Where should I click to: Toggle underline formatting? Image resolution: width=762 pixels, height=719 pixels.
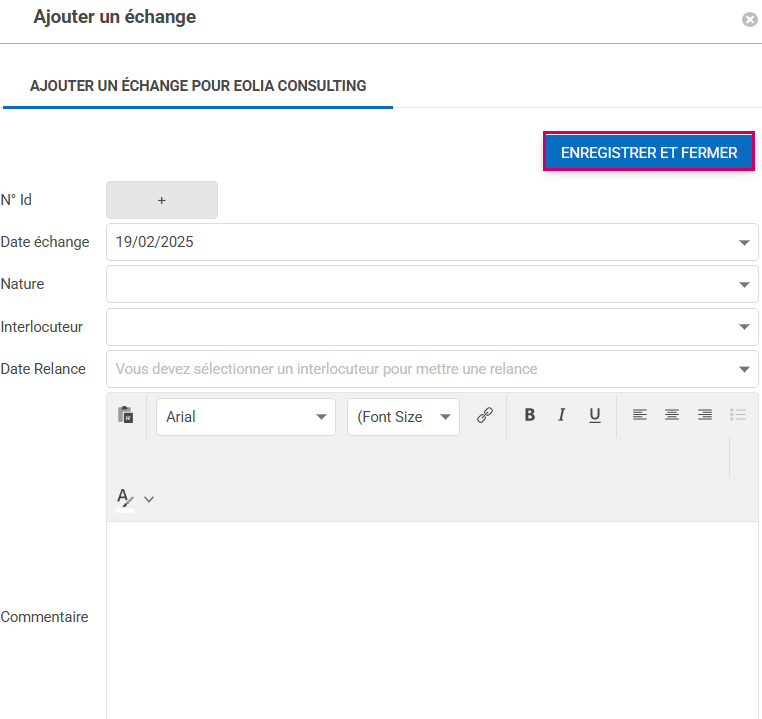595,416
